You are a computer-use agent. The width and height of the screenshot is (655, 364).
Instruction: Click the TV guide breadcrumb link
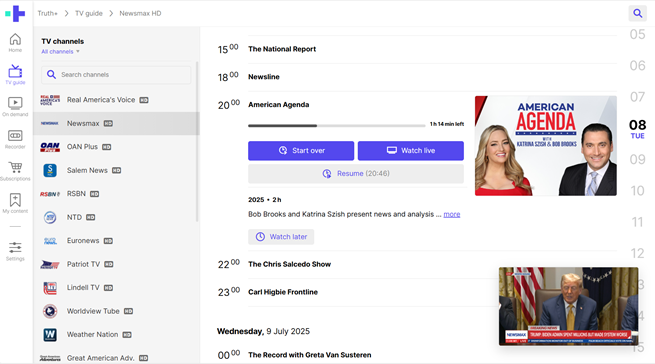tap(89, 13)
